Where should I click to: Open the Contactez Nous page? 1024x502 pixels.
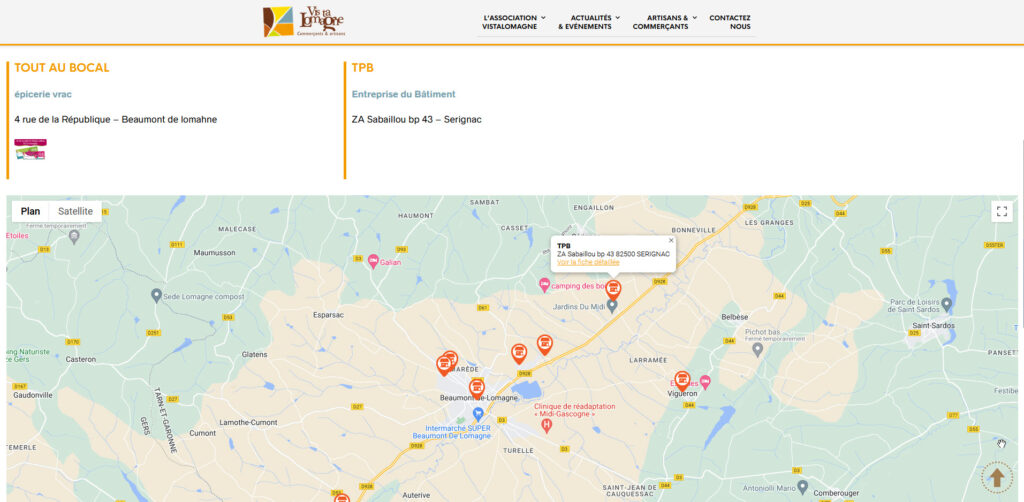point(729,22)
